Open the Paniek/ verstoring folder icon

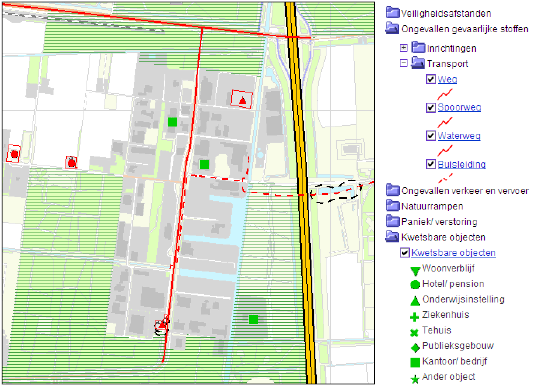392,221
